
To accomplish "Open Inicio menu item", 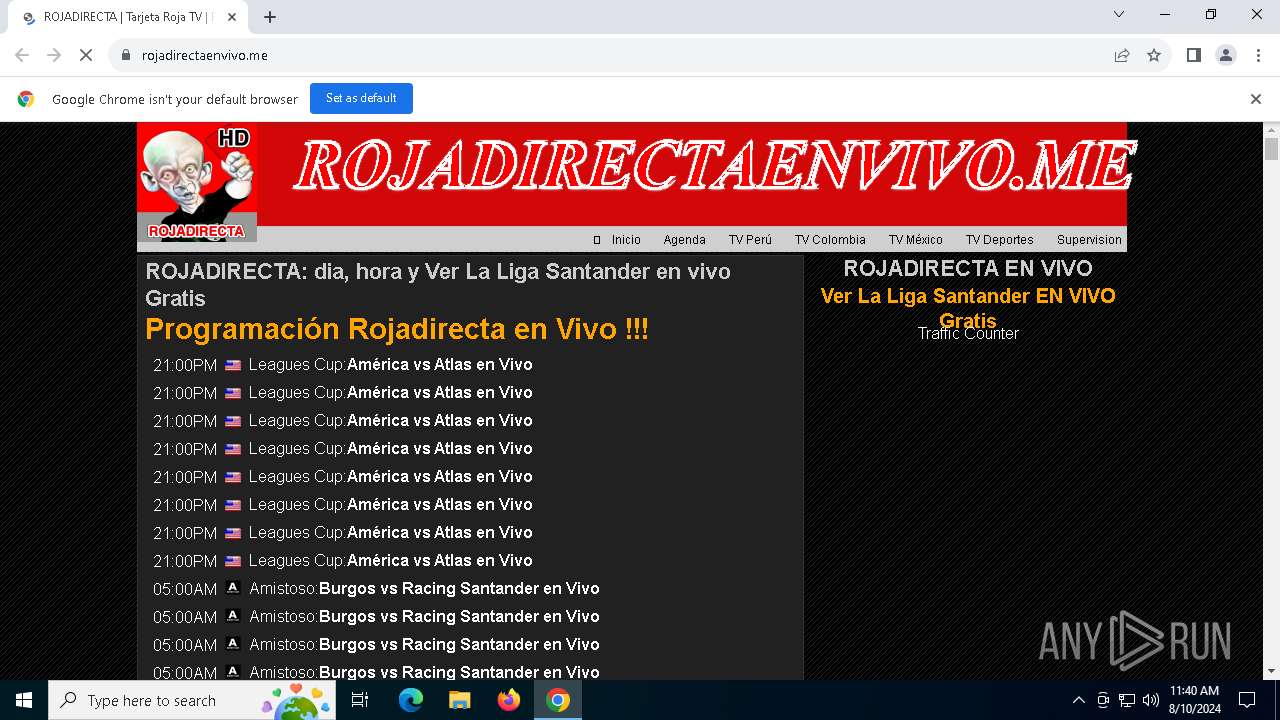I will (x=626, y=240).
